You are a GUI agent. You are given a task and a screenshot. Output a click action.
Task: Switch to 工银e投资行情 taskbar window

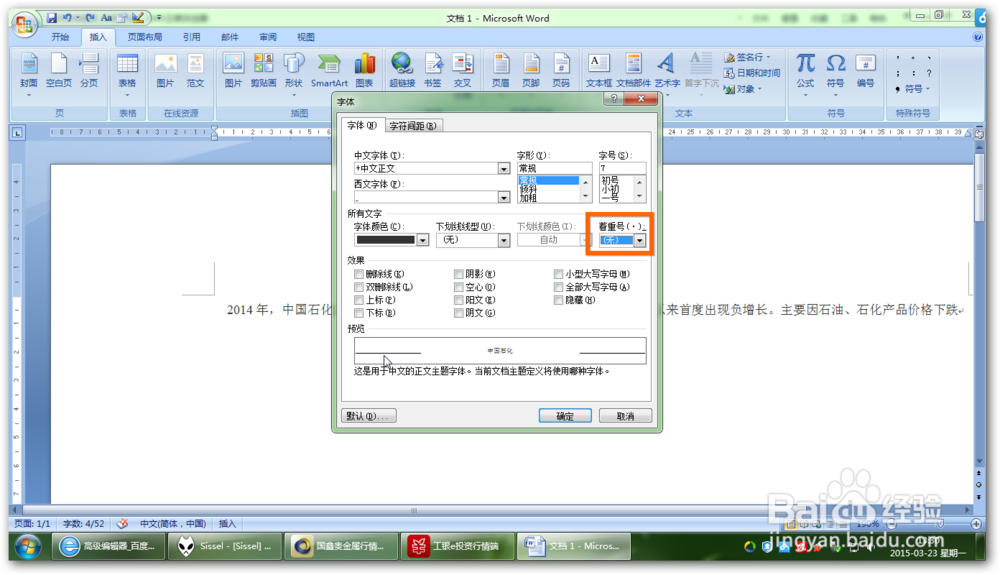[x=457, y=546]
